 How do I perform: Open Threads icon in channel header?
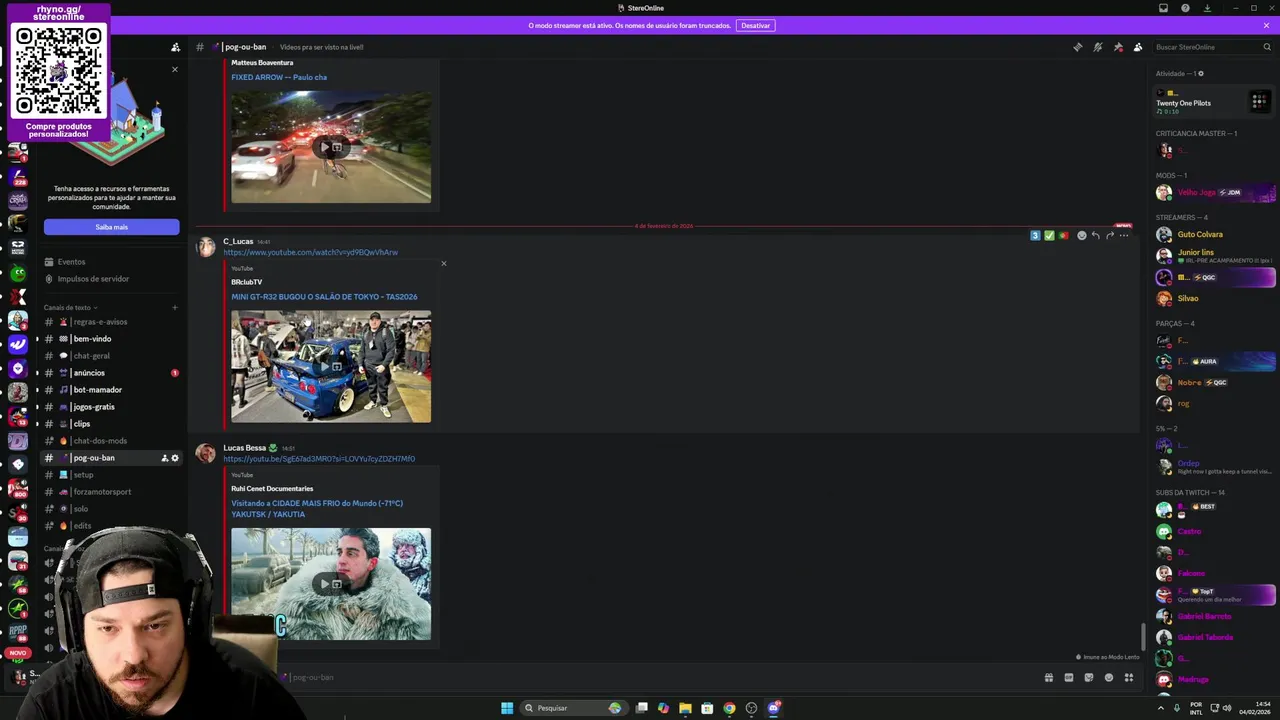[1077, 47]
